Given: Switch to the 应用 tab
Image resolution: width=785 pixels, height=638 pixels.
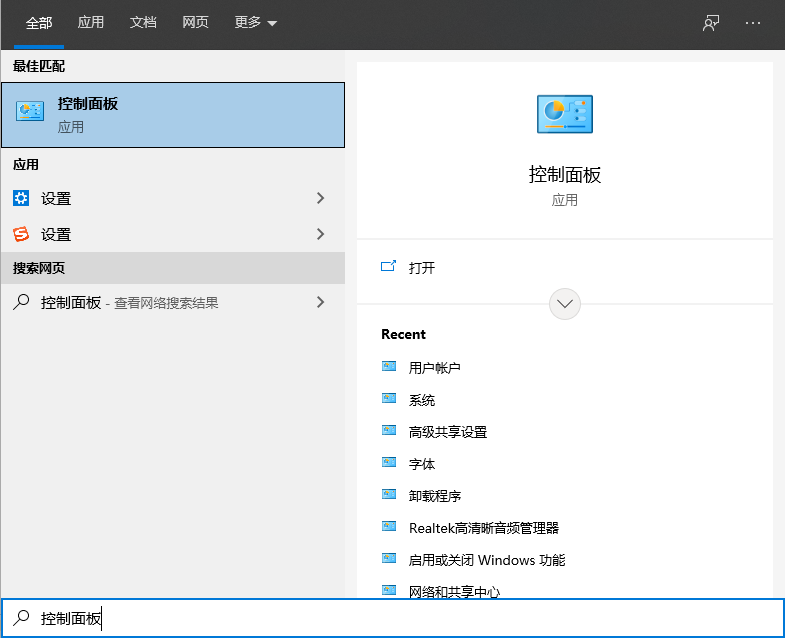Looking at the screenshot, I should coord(91,23).
